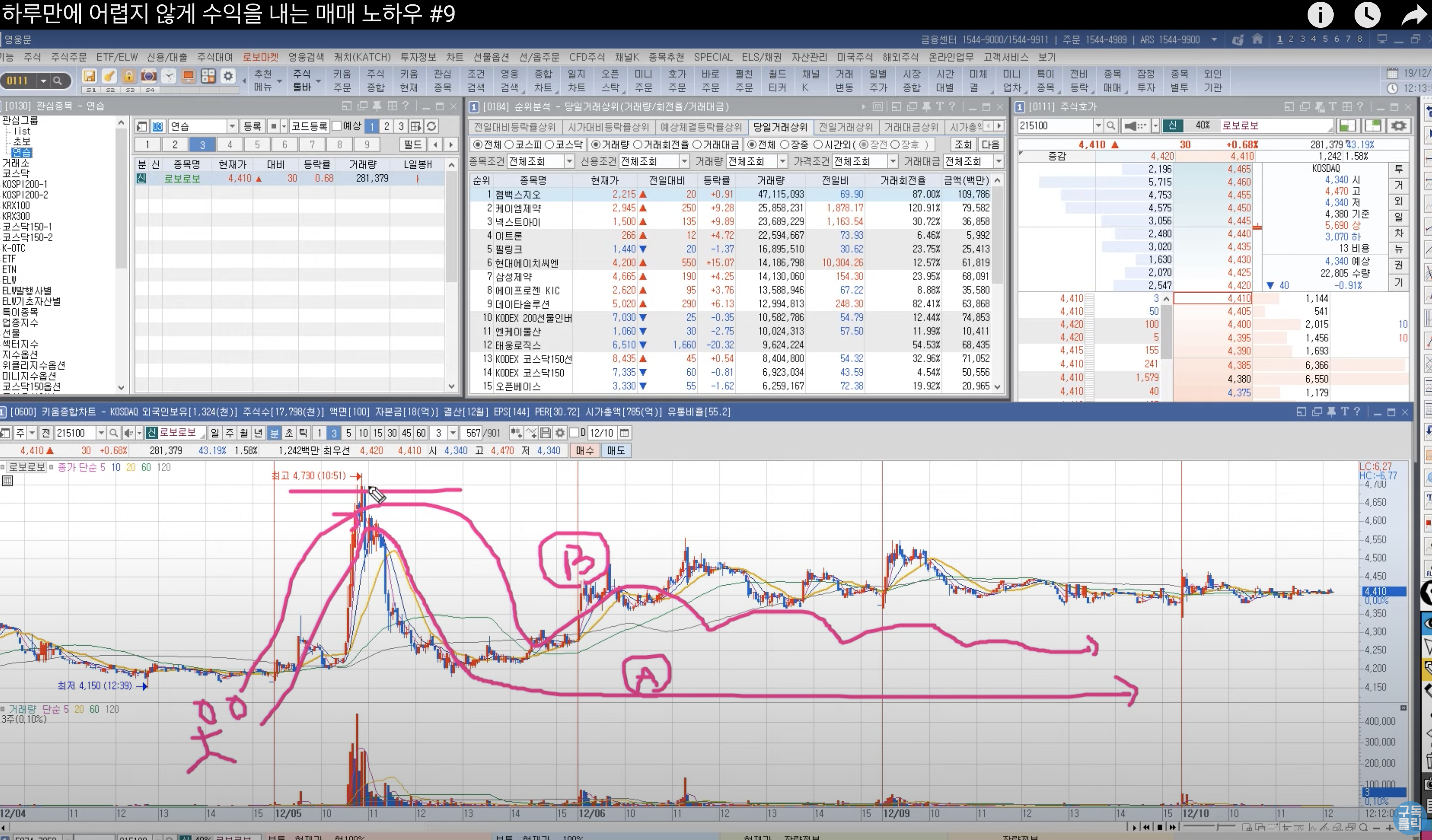Click the camera screenshot icon in toolbar

click(x=148, y=76)
